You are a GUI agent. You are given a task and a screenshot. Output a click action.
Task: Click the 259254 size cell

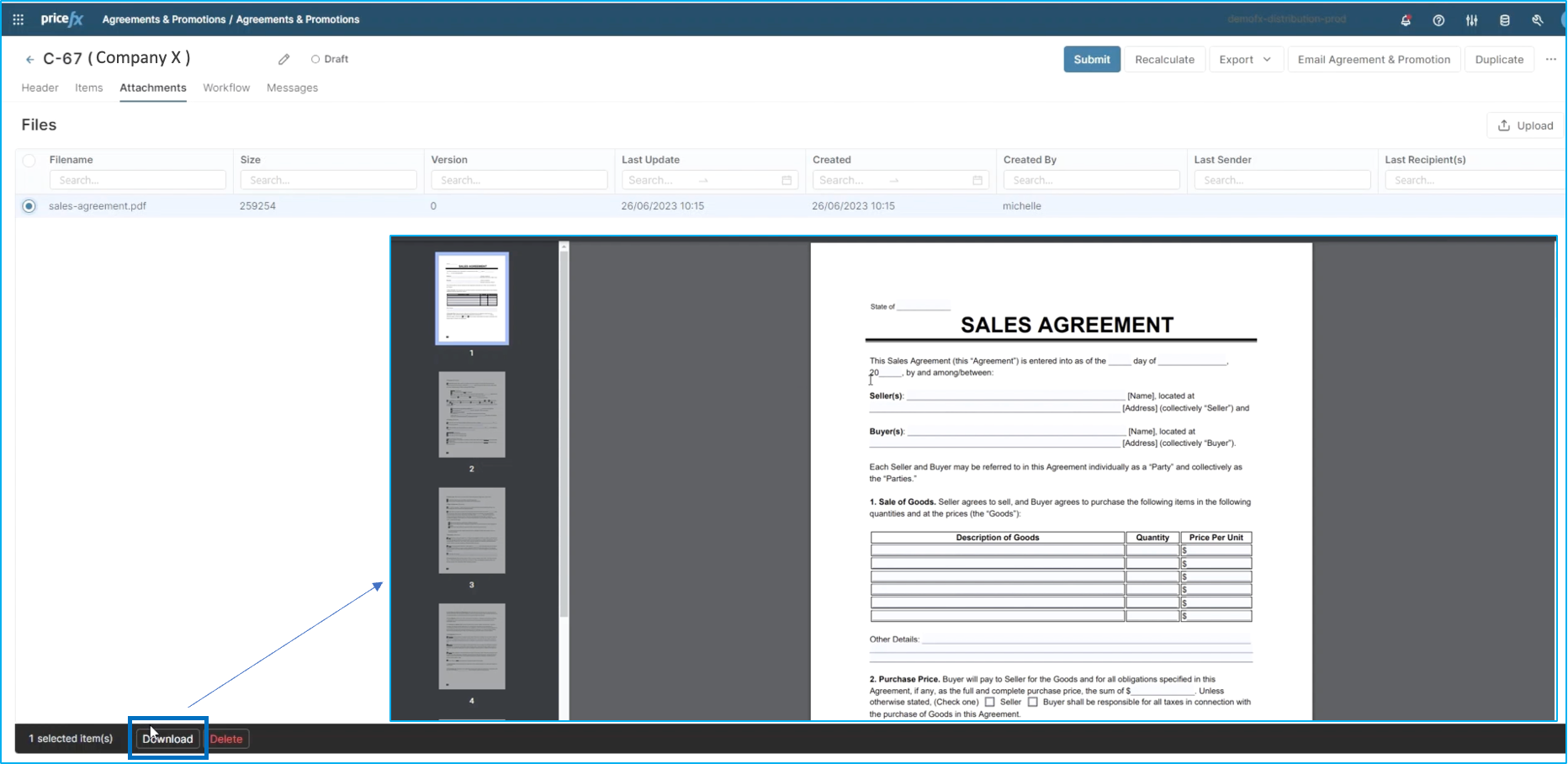tap(257, 206)
